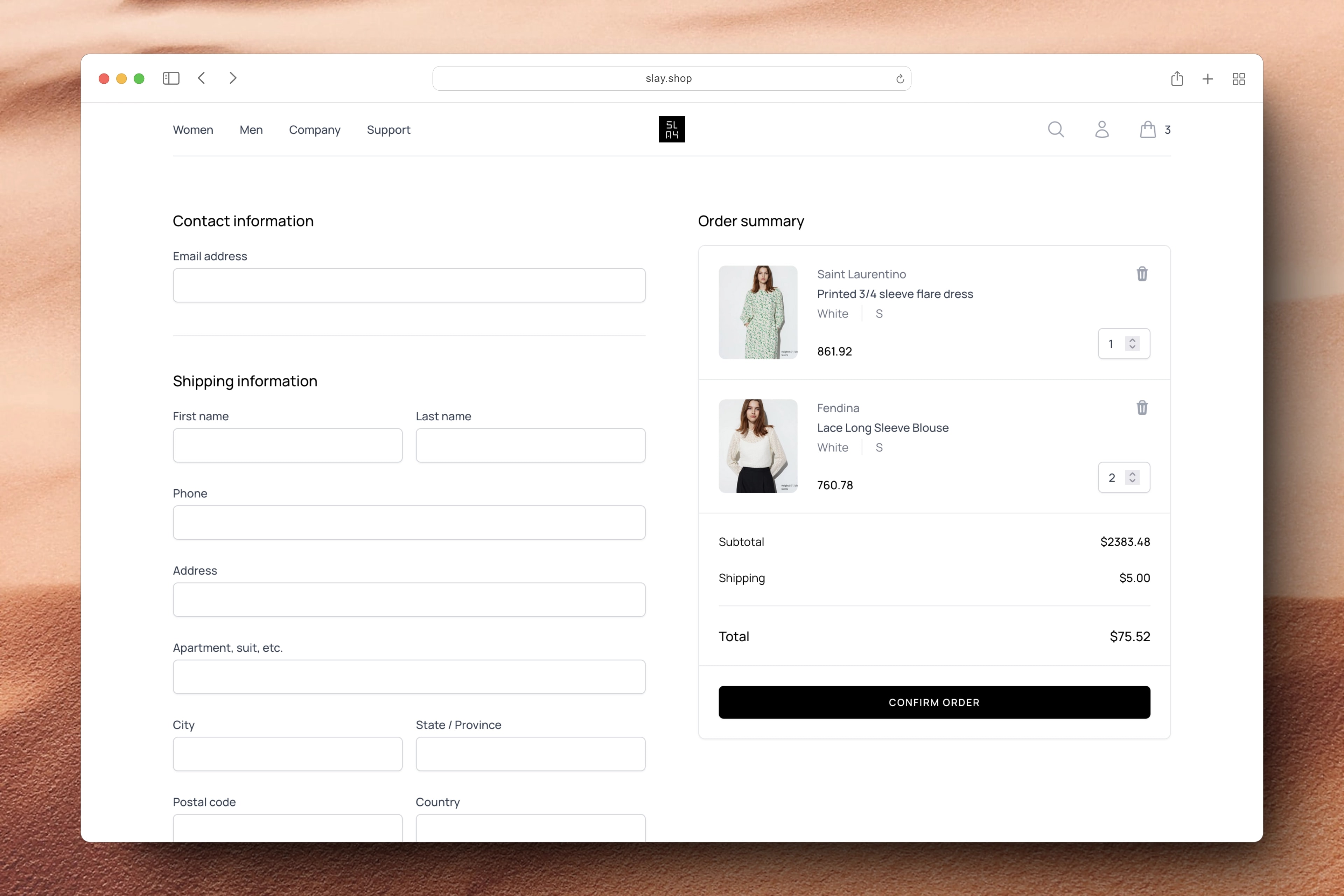The width and height of the screenshot is (1344, 896).
Task: Click the 'Contact information' heading
Action: [243, 221]
